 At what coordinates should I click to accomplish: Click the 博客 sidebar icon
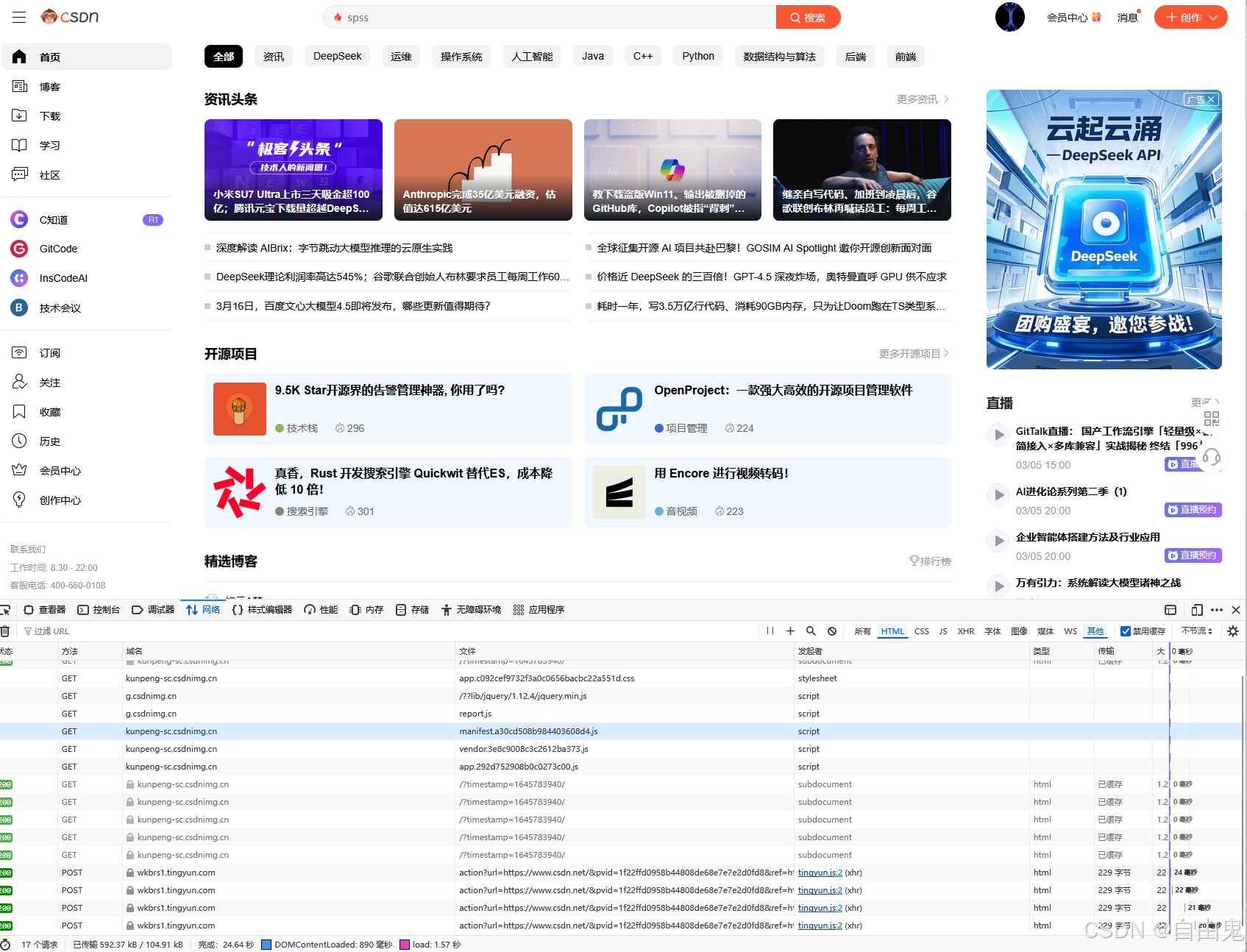(x=20, y=87)
